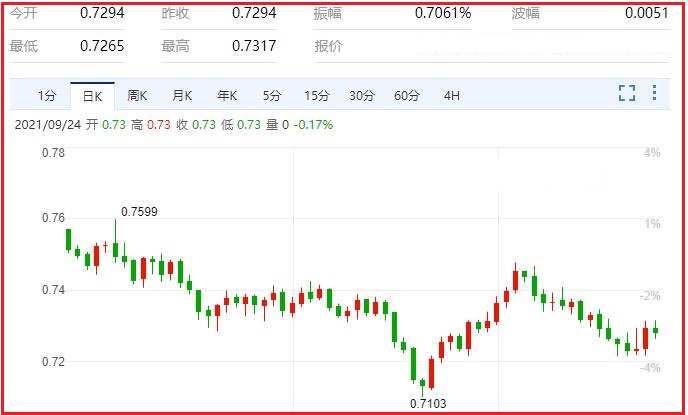
Task: Click the 波幅 label
Action: [x=525, y=13]
